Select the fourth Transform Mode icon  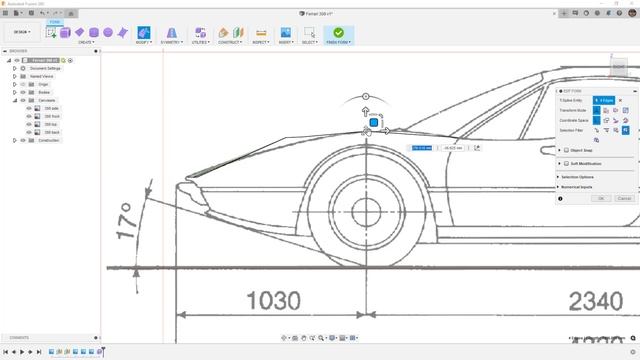(x=625, y=110)
